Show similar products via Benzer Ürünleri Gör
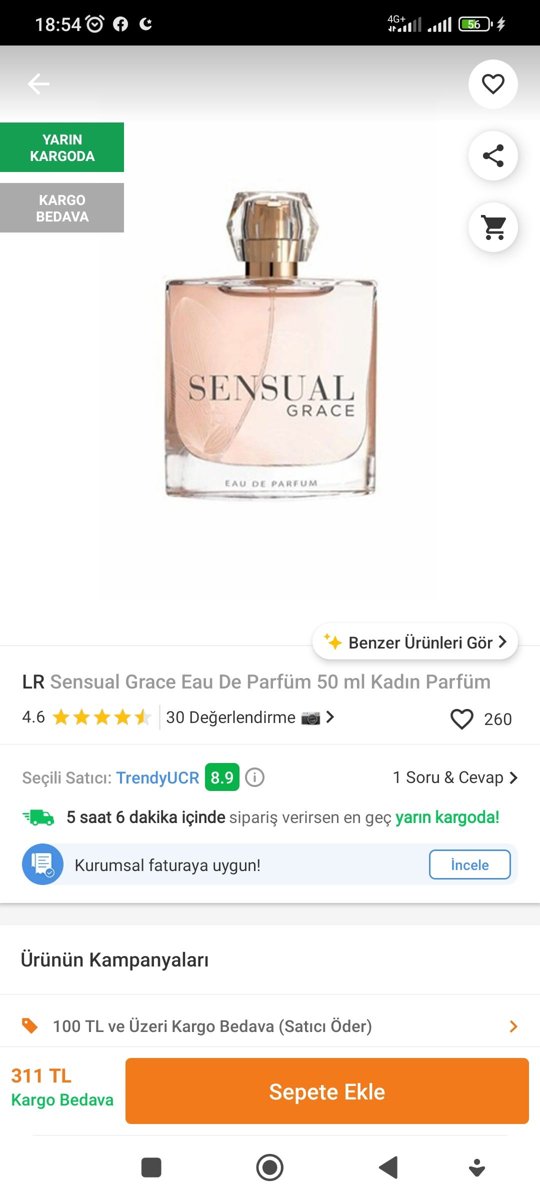540x1200 pixels. [415, 642]
